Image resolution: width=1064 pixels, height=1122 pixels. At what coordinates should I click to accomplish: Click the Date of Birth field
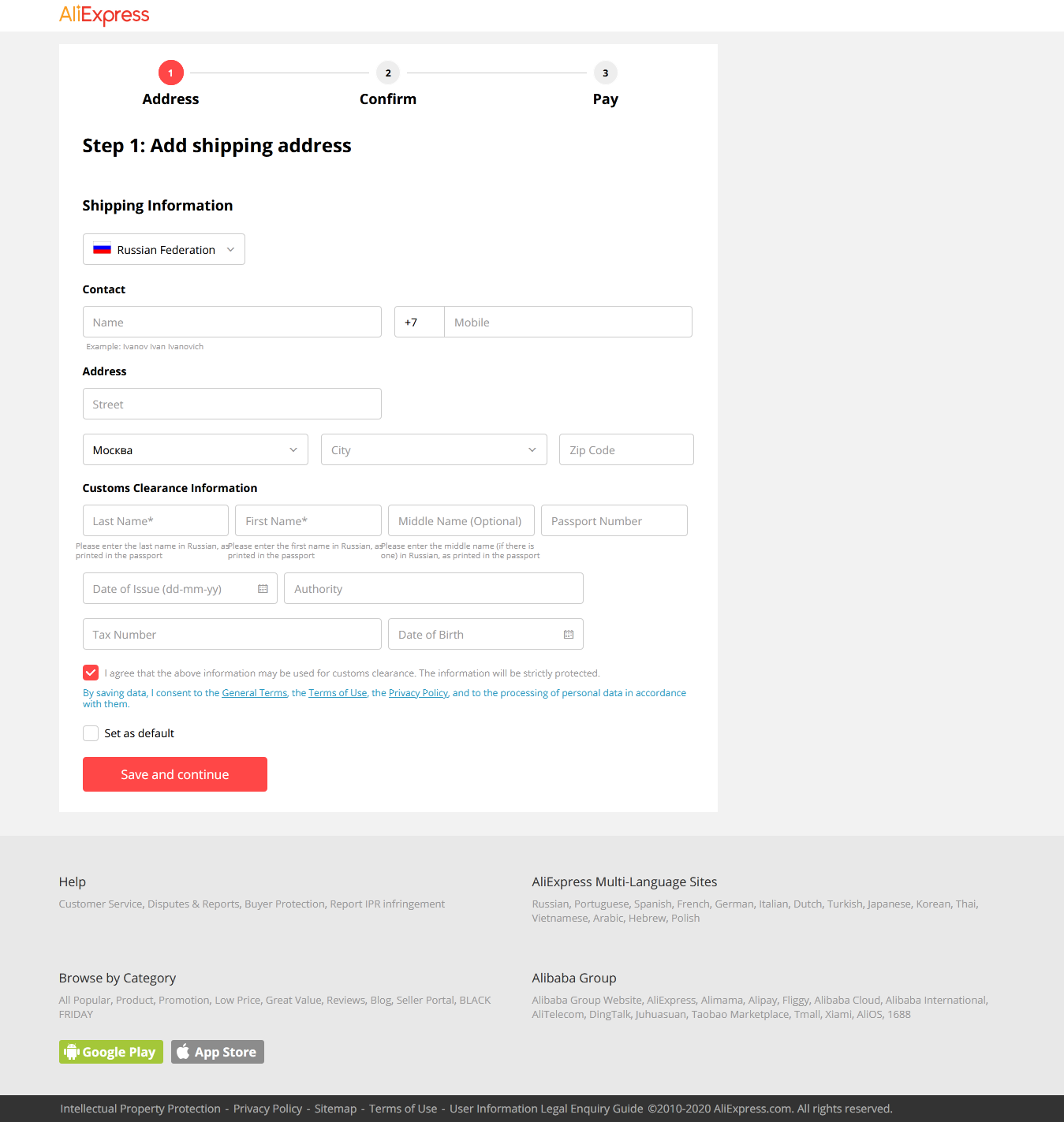[486, 634]
